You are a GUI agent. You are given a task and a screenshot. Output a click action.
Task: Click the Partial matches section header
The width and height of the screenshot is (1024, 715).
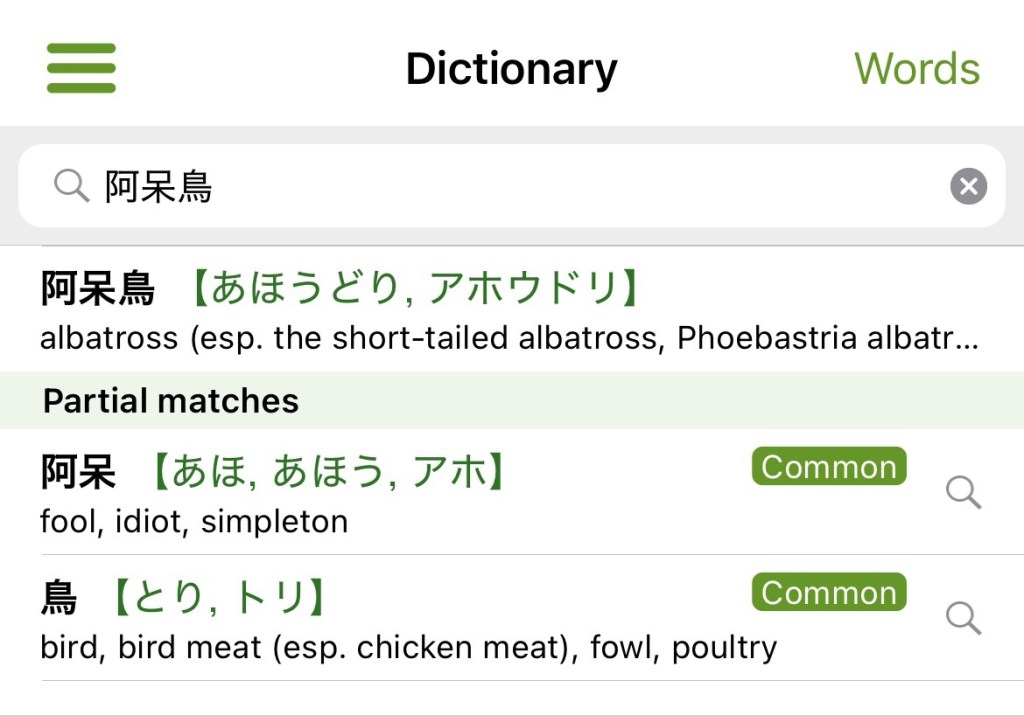(171, 401)
